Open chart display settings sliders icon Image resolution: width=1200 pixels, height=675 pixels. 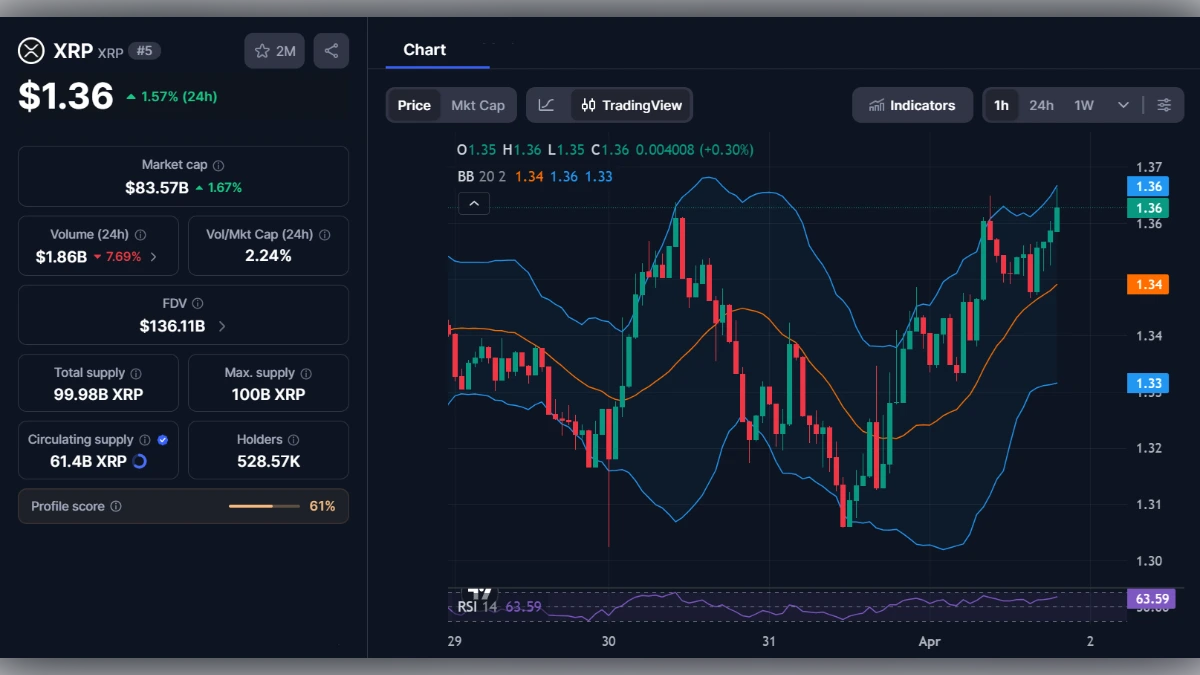point(1163,104)
